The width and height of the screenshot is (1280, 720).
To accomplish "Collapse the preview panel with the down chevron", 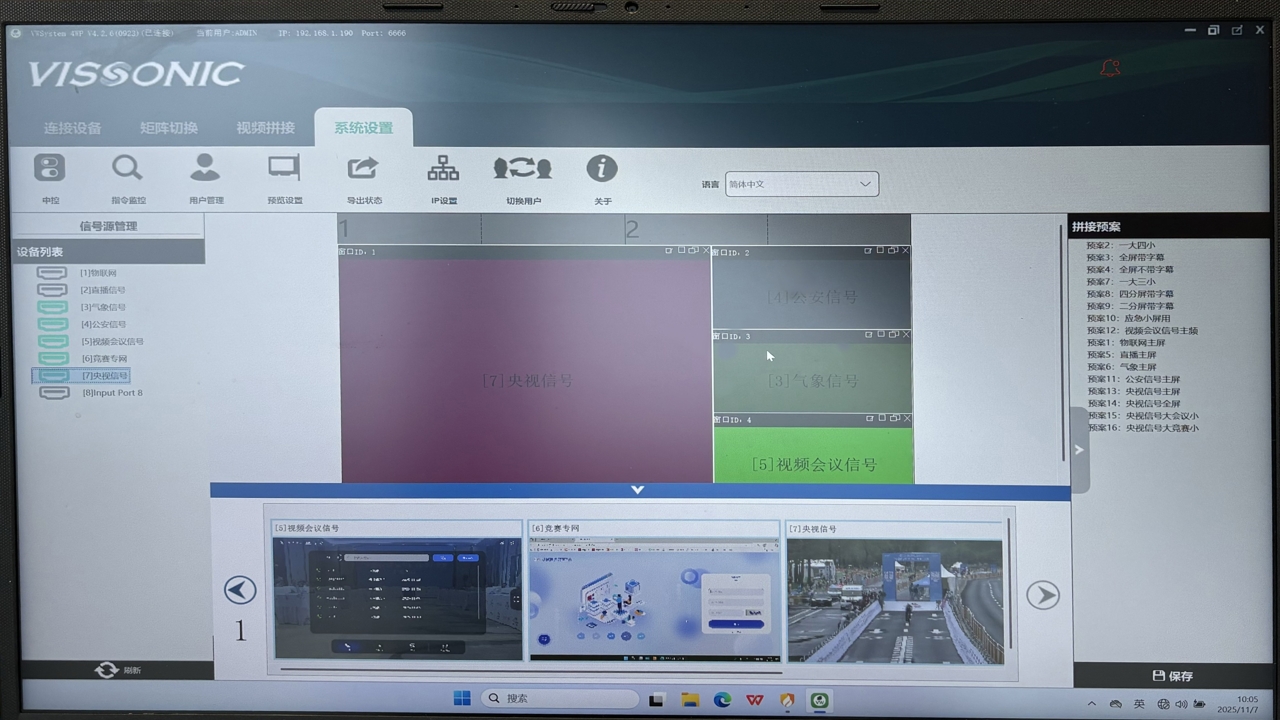I will click(638, 490).
